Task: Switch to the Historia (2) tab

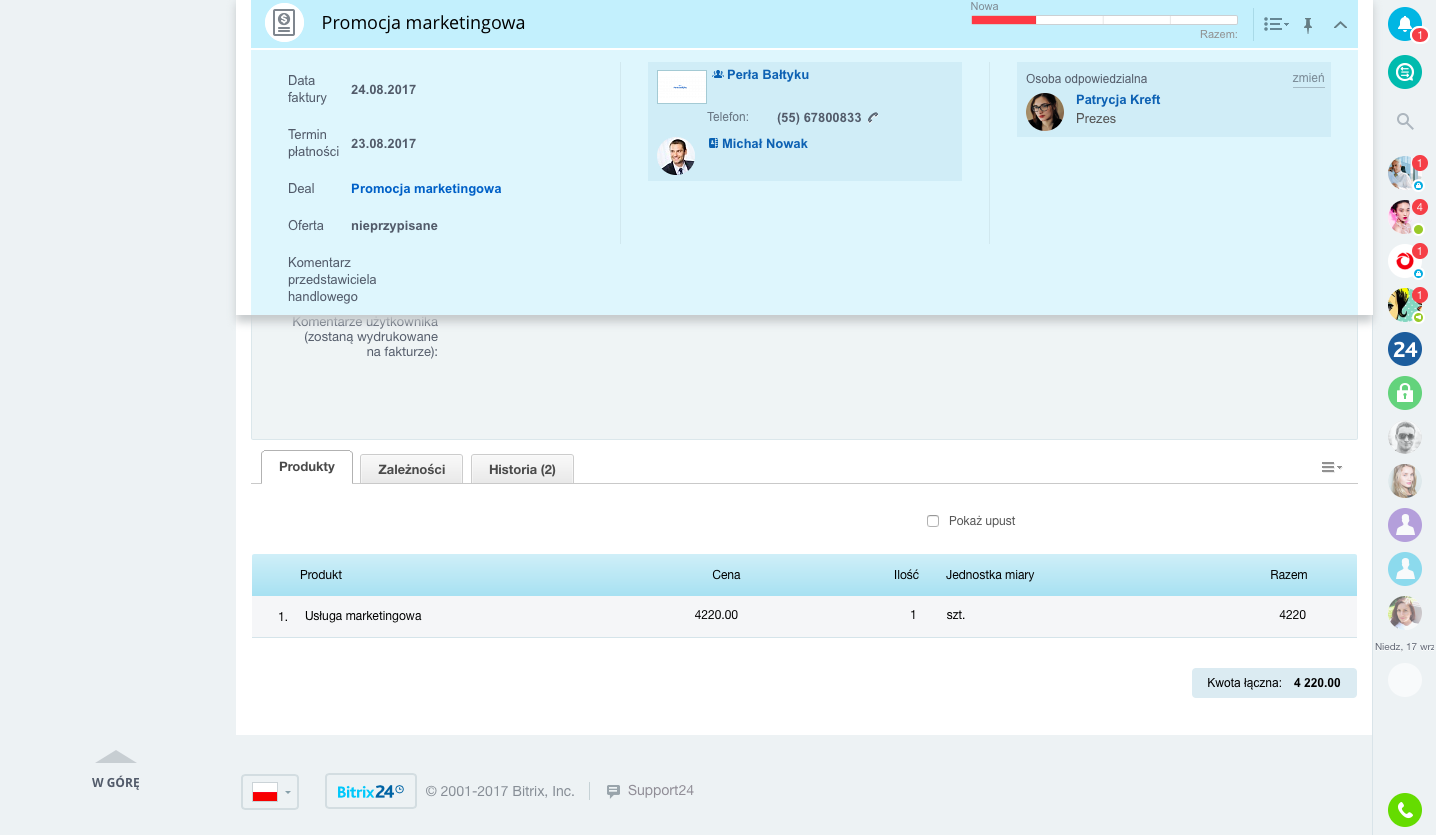Action: tap(522, 469)
